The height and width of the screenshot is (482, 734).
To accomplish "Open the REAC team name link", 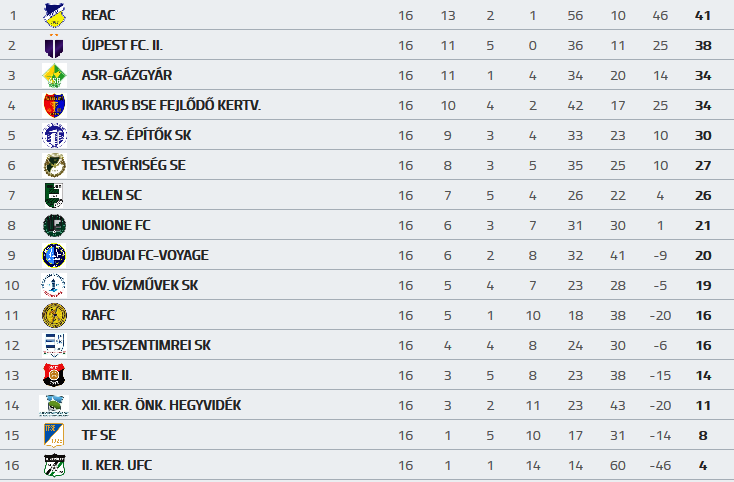I will (x=98, y=15).
